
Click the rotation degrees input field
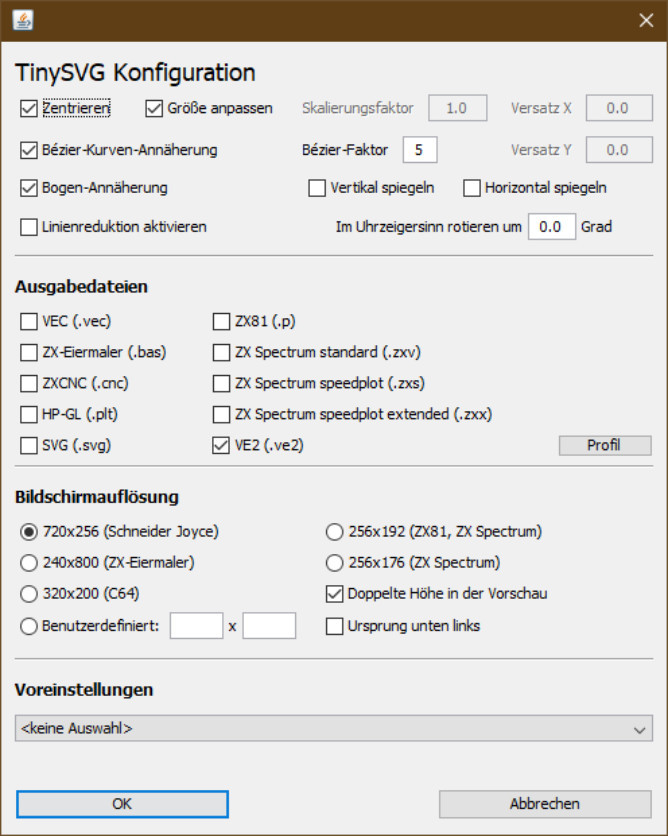(550, 227)
